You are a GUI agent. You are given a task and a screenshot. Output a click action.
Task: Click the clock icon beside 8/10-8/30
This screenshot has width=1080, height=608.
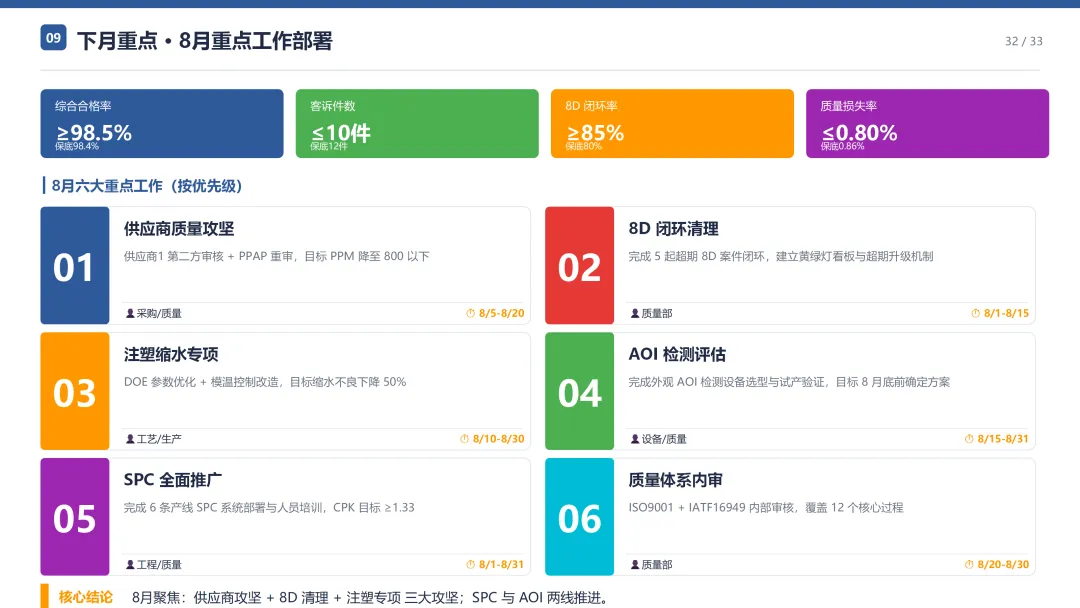(x=464, y=439)
